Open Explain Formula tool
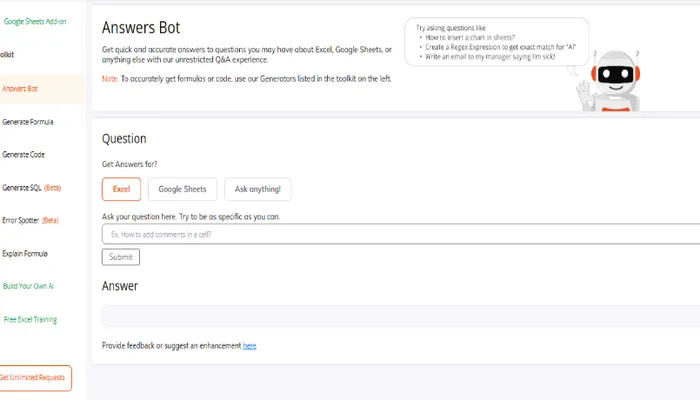The image size is (700, 400). pyautogui.click(x=26, y=254)
